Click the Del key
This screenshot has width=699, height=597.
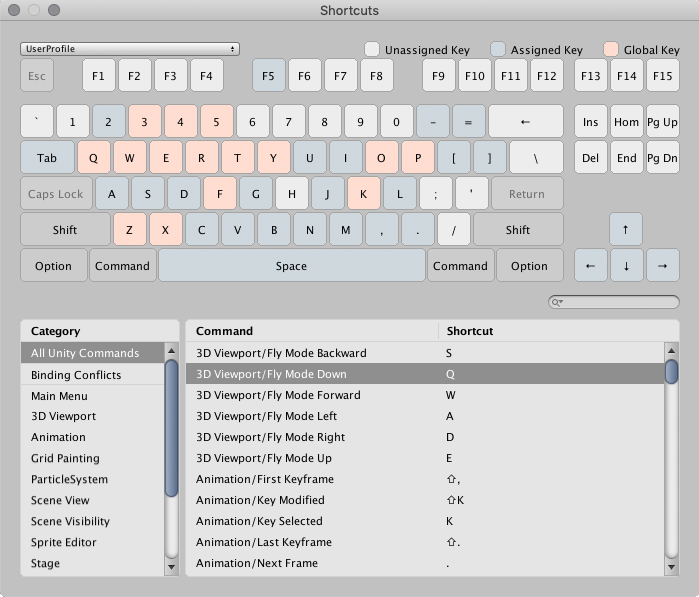(591, 158)
